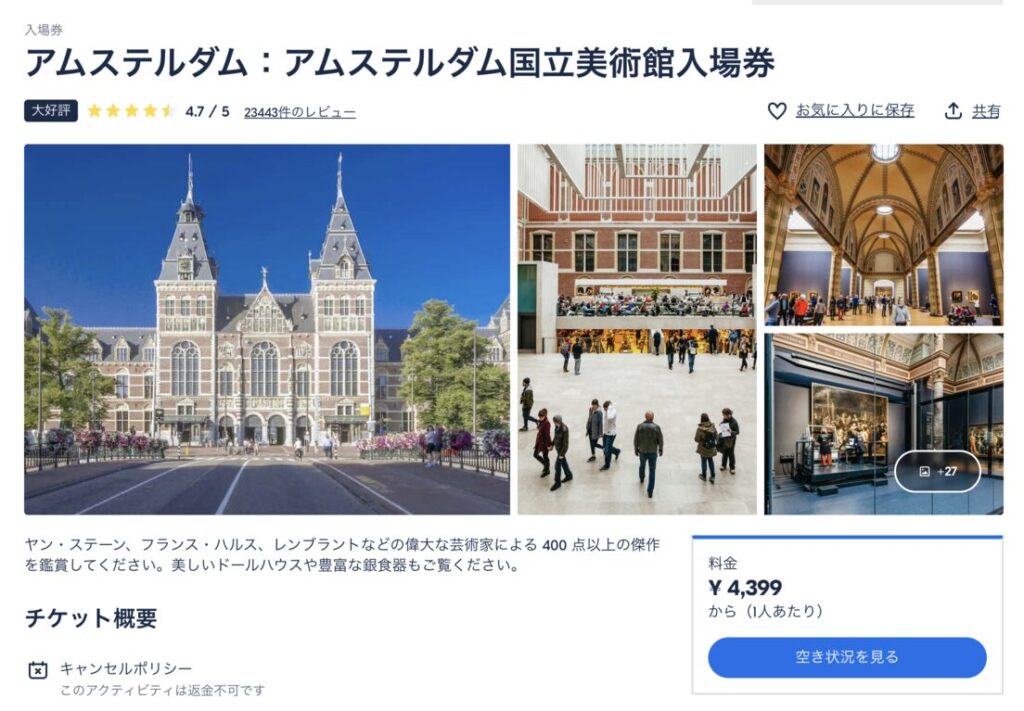Open the main Rijksmuseum exterior photo
Image resolution: width=1024 pixels, height=711 pixels.
(267, 329)
